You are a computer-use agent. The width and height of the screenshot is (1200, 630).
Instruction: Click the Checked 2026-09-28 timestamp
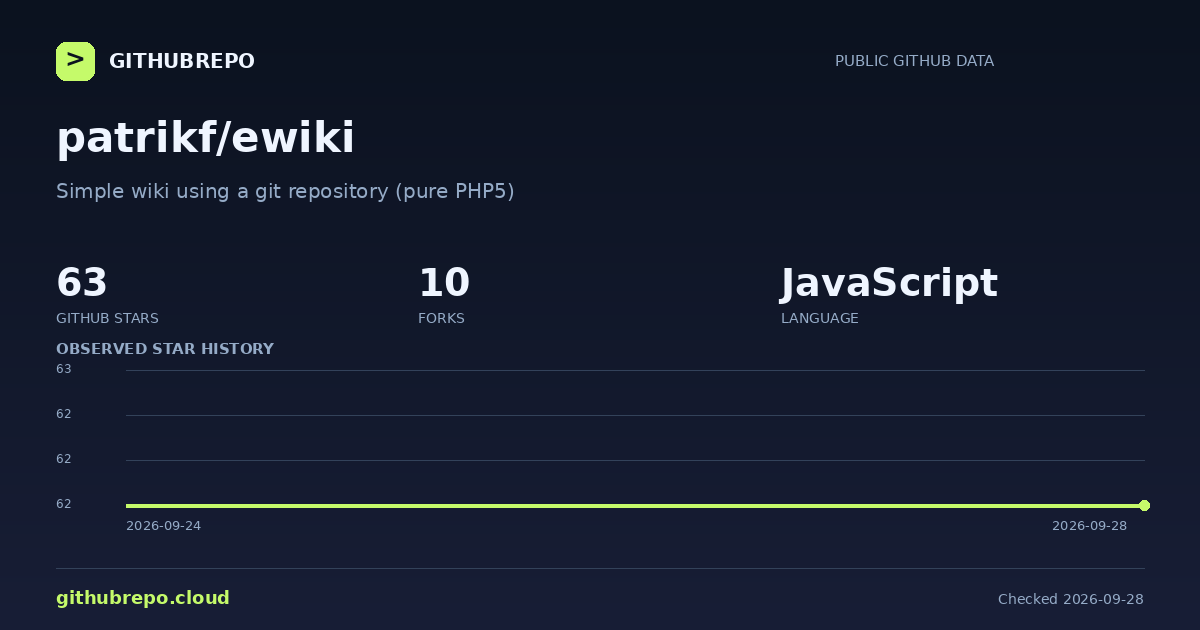[1071, 599]
